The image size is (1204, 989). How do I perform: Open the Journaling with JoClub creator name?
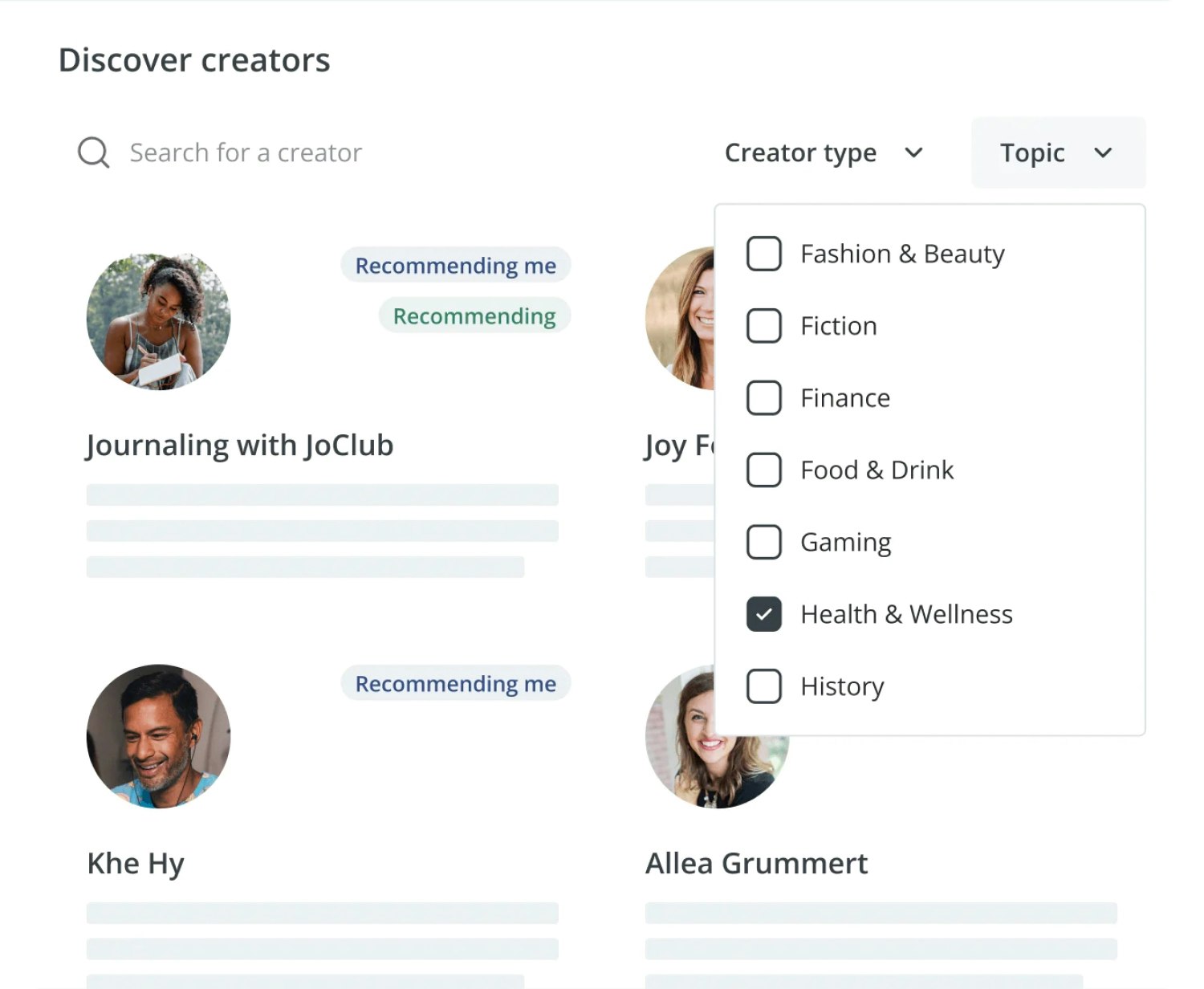point(239,446)
